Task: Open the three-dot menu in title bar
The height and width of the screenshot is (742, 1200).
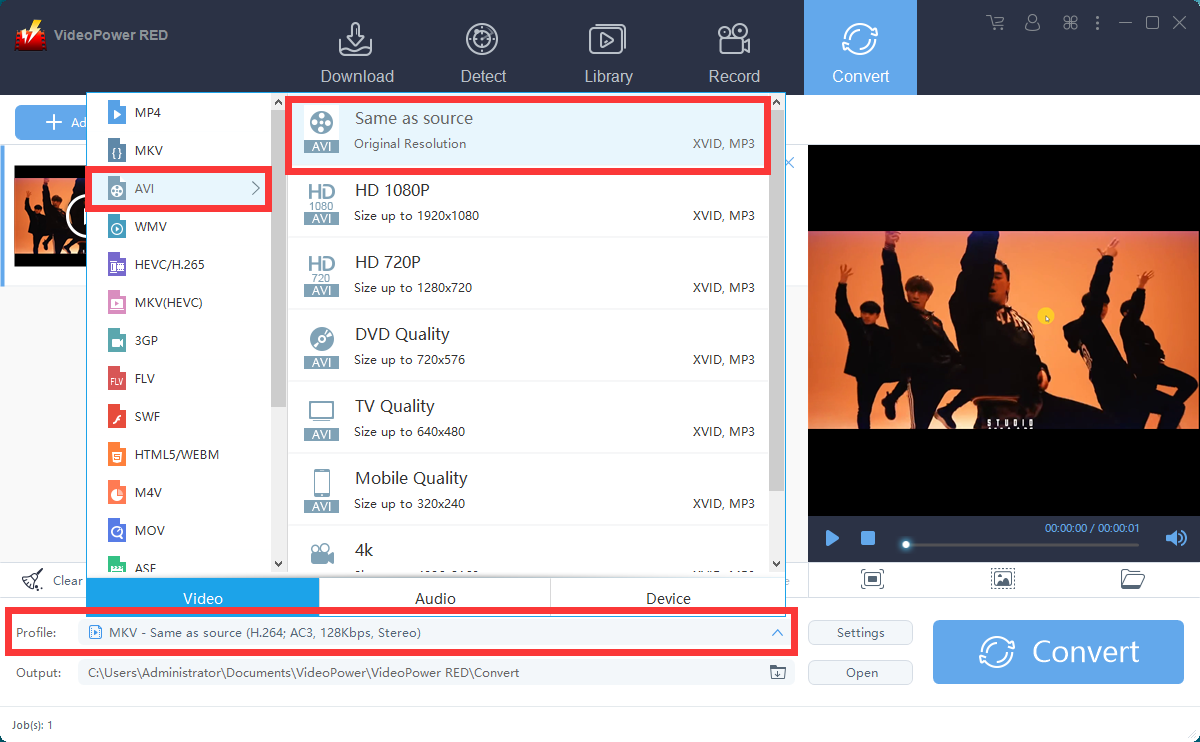Action: tap(1098, 22)
